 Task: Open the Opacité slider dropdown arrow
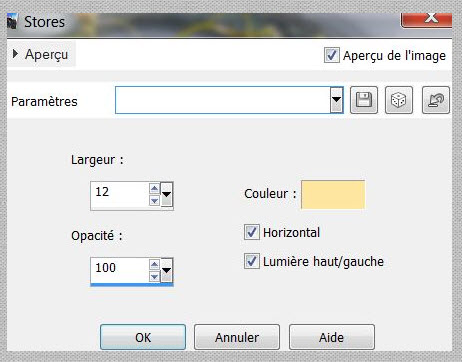click(x=166, y=270)
